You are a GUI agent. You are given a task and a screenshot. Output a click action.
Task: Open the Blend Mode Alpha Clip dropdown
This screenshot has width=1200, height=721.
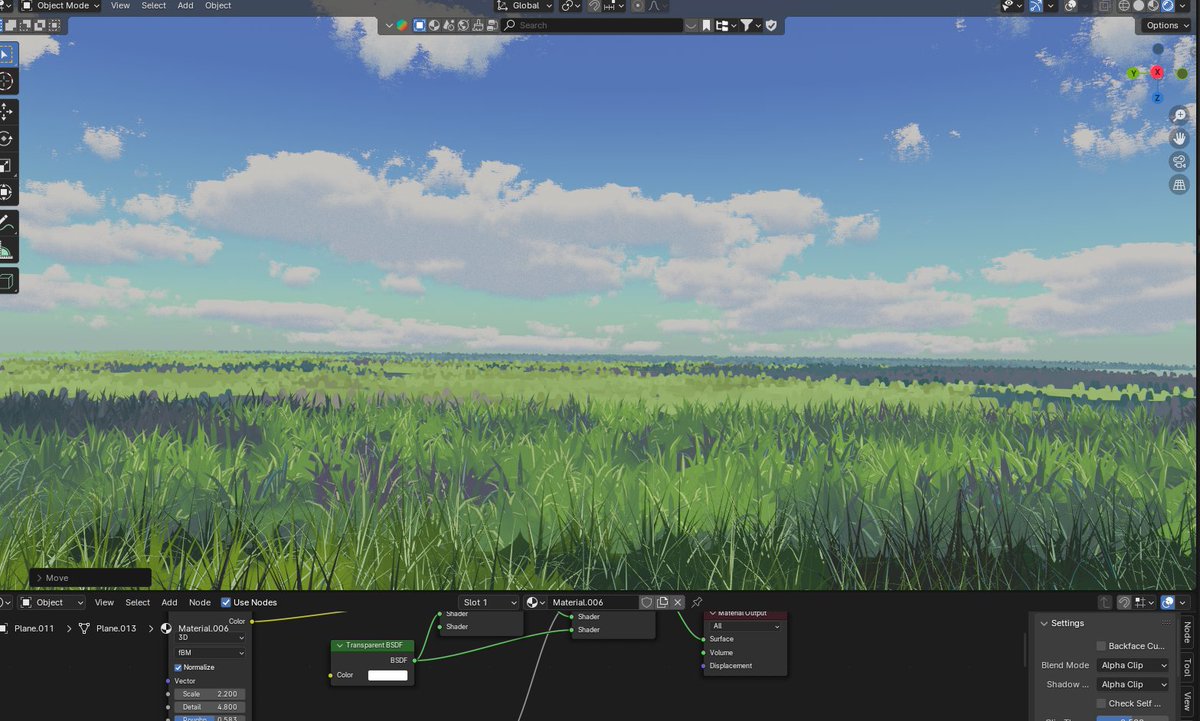(x=1134, y=665)
